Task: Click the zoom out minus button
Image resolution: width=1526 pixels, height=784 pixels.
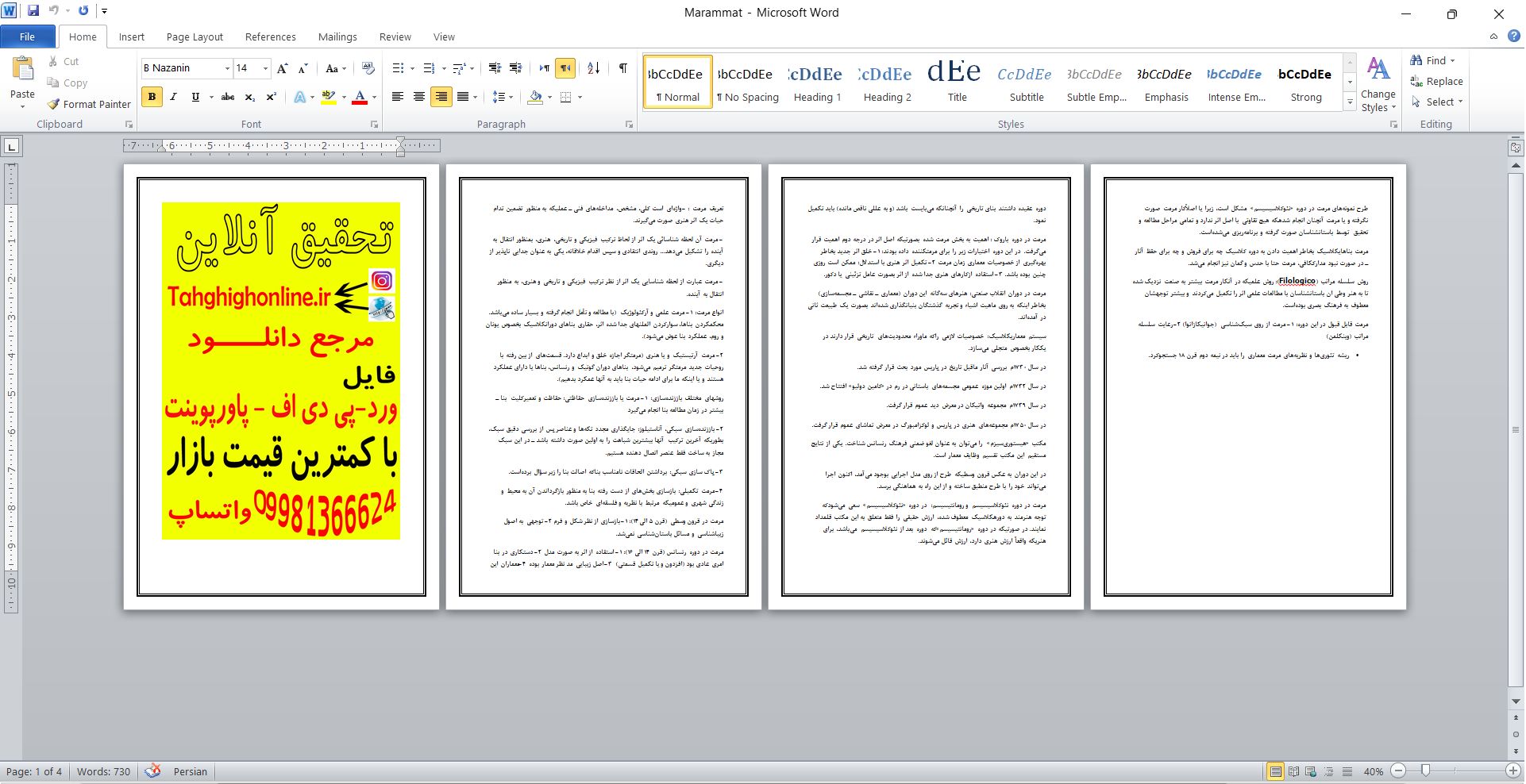Action: (x=1399, y=771)
